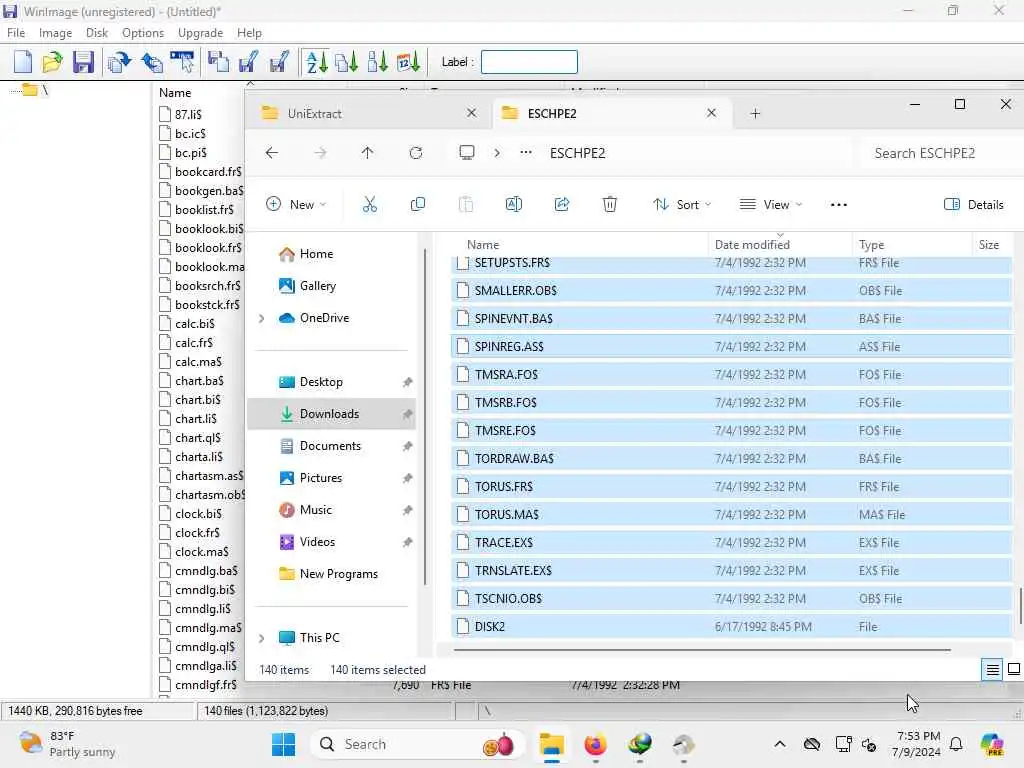
Task: Click the Extract files icon in WinImage toolbar
Action: coord(120,62)
